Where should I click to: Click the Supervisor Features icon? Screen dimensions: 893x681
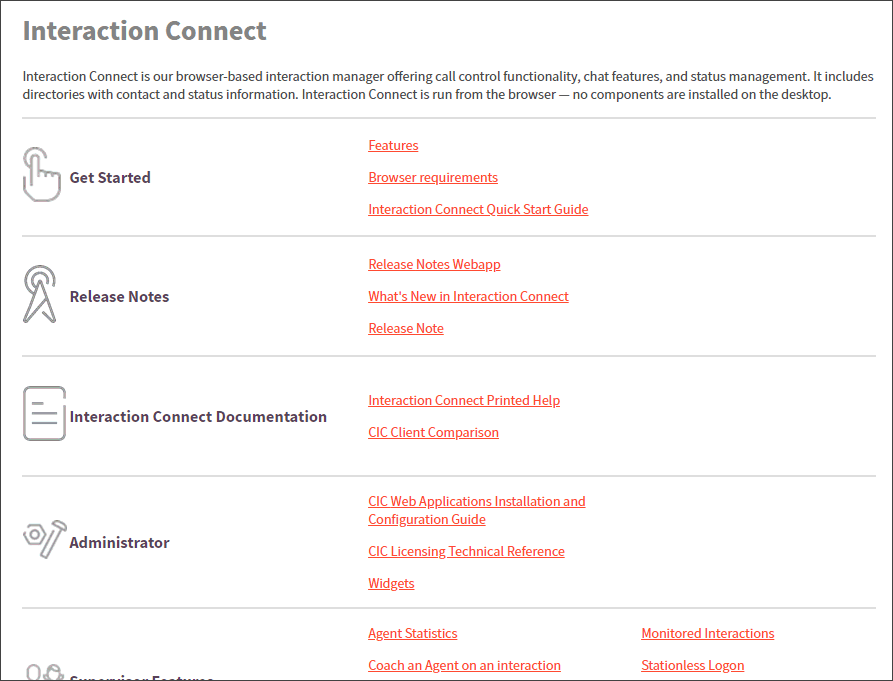[44, 672]
